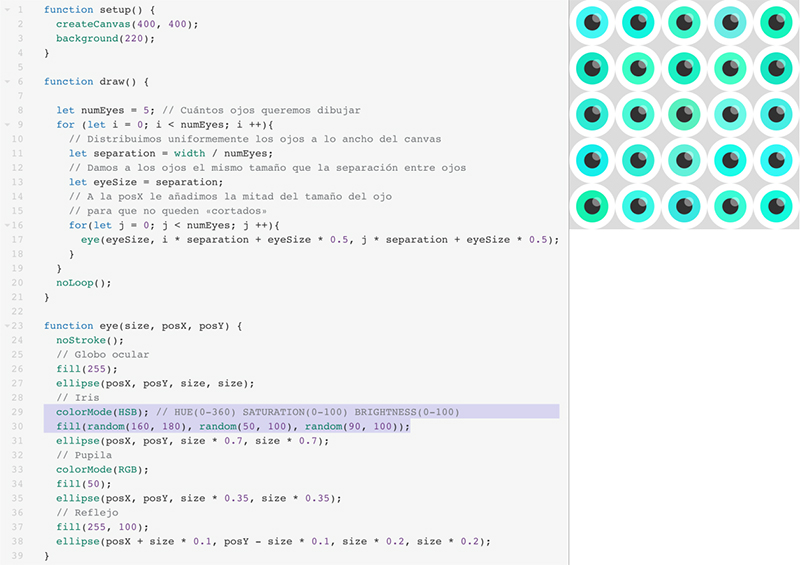Viewport: 800px width, 565px height.
Task: Click line number 39 in the gutter
Action: pyautogui.click(x=17, y=556)
